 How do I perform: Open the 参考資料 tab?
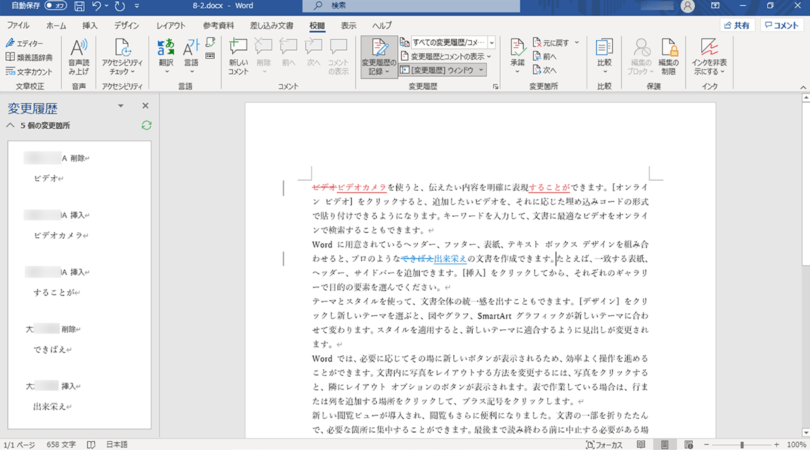(x=218, y=25)
